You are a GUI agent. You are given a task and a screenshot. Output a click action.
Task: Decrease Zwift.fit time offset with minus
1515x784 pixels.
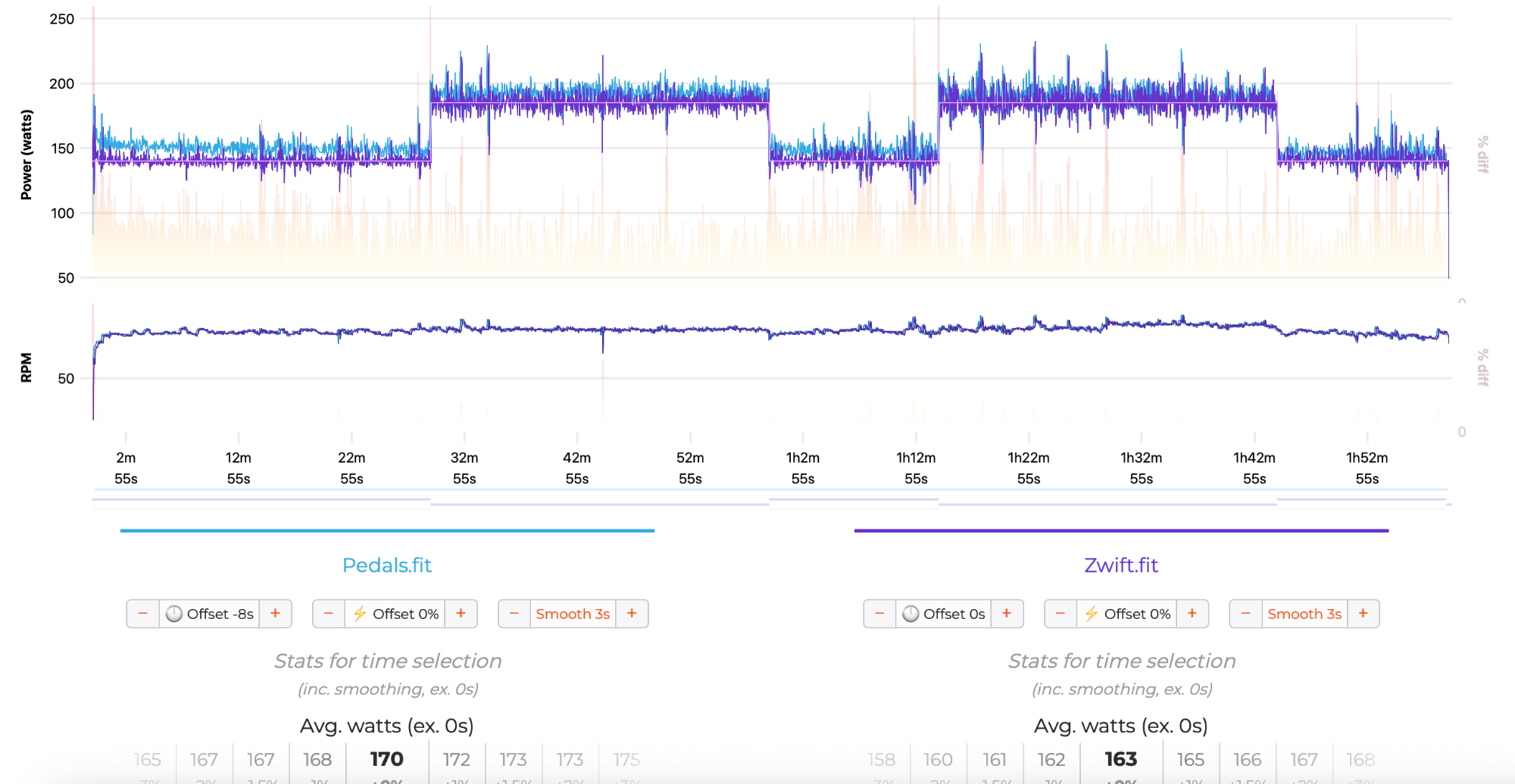[x=879, y=614]
